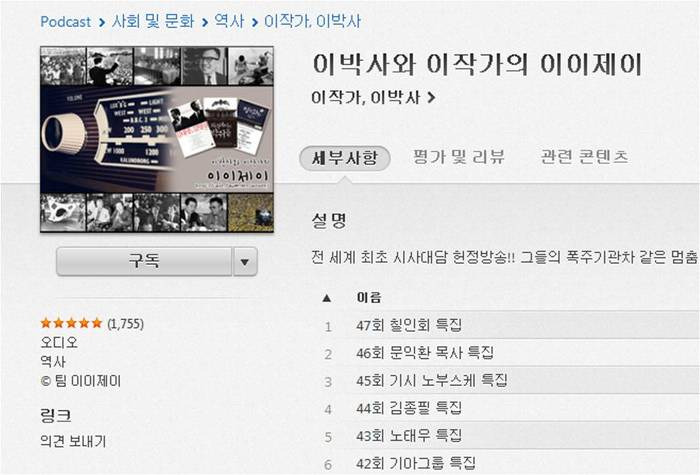
Task: Click the five-star rating
Action: coord(71,323)
